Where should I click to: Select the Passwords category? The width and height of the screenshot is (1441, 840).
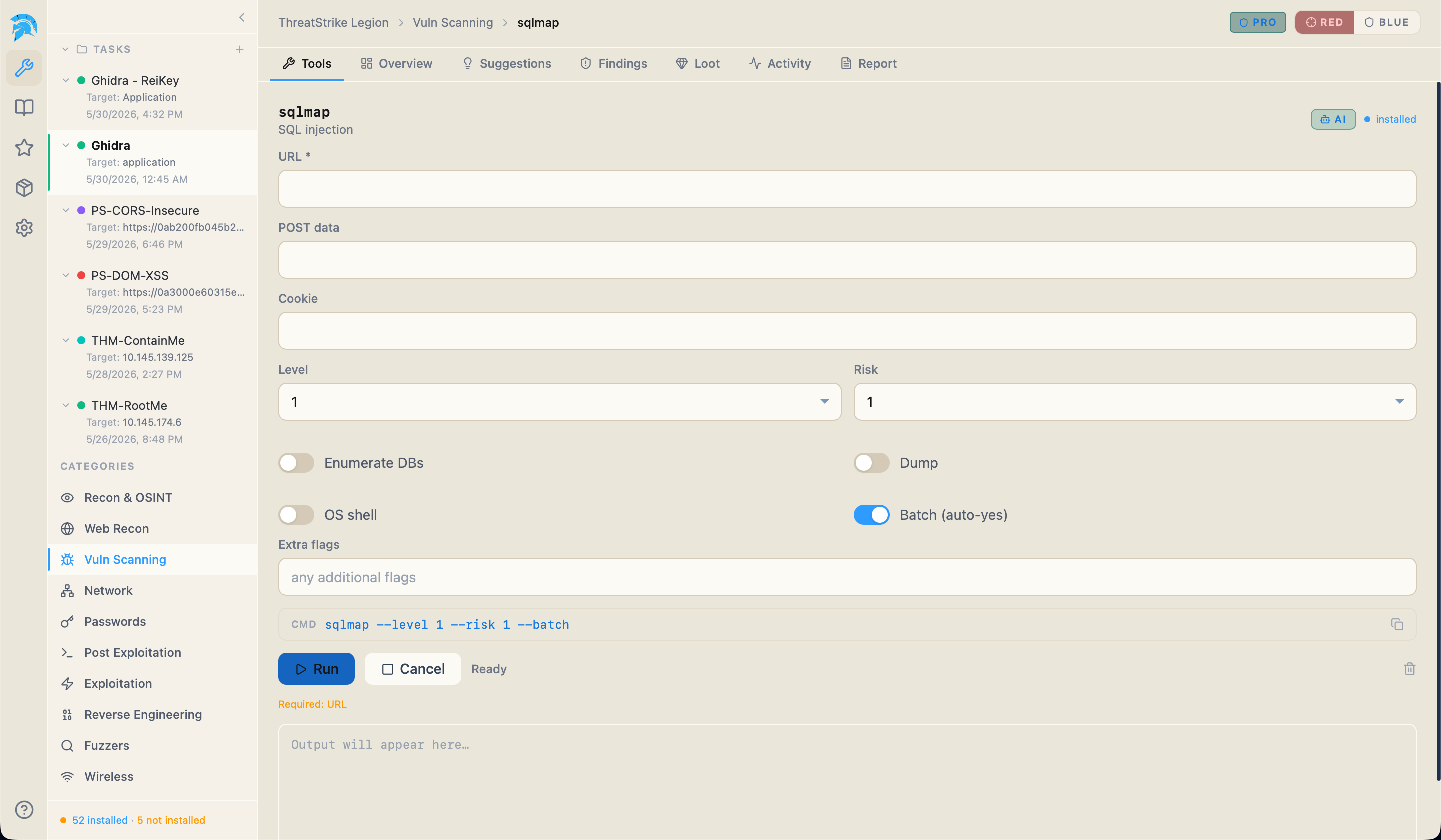153,621
